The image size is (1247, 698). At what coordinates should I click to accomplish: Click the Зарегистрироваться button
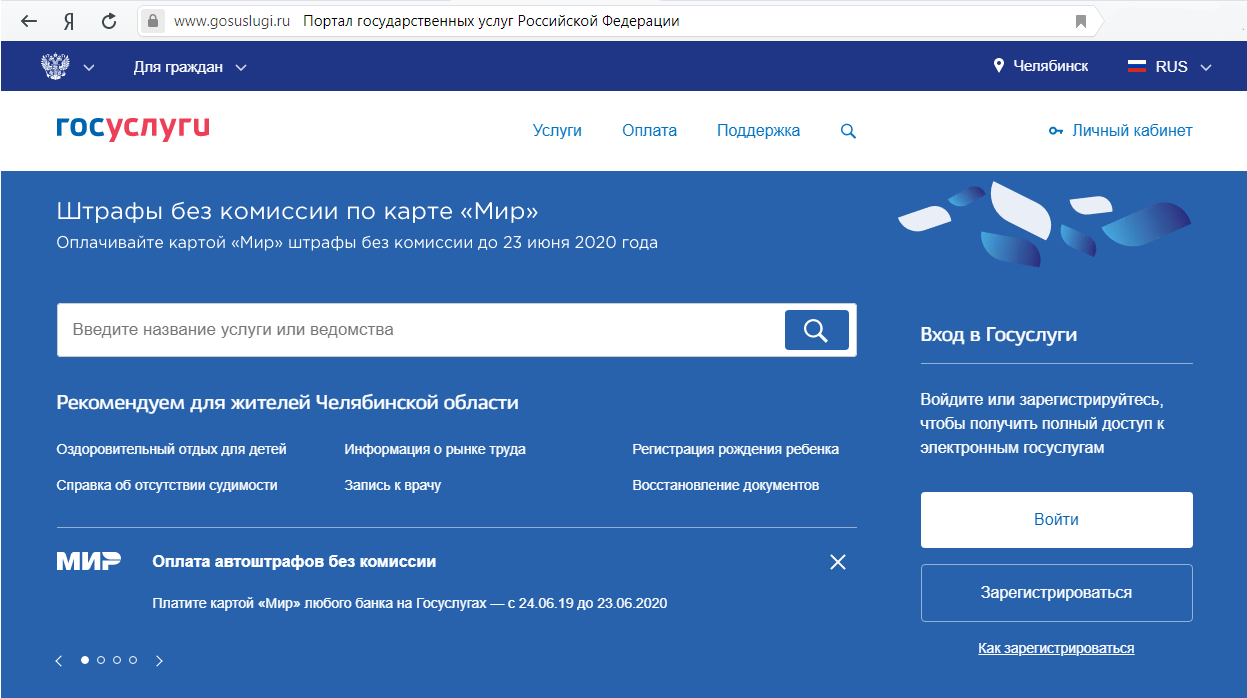[x=1056, y=593]
